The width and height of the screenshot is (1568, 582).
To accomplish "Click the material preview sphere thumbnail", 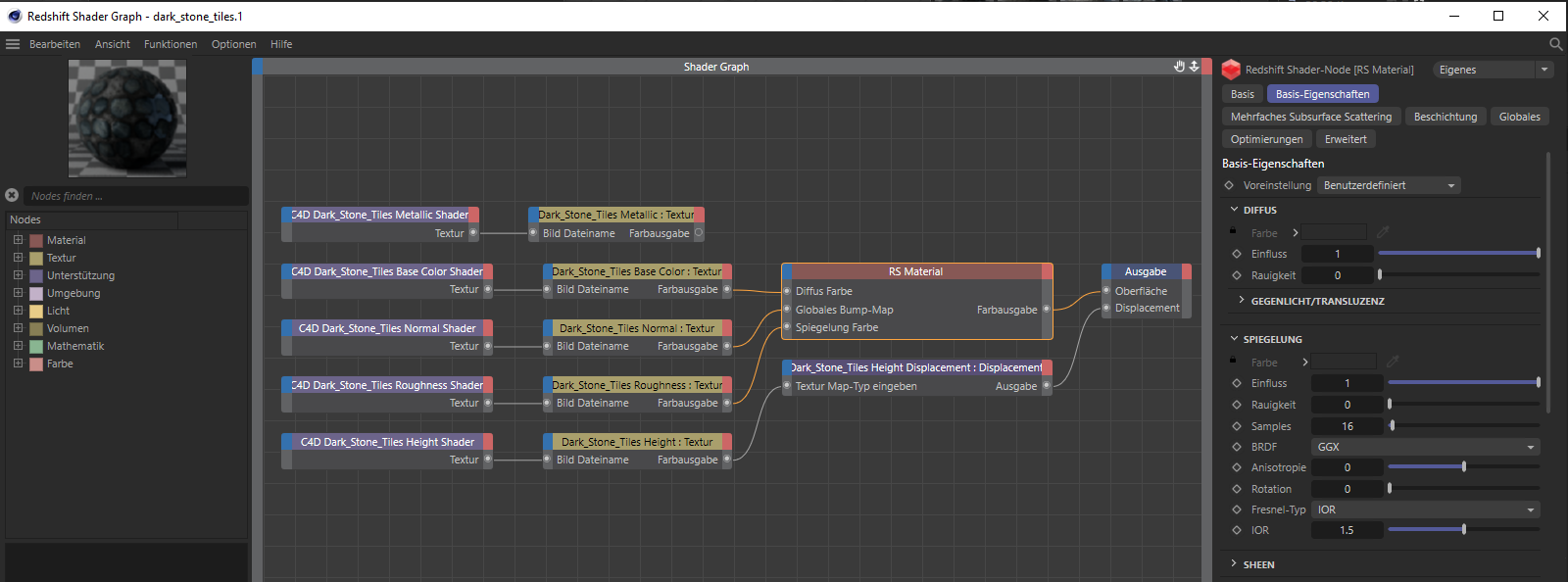I will (127, 119).
